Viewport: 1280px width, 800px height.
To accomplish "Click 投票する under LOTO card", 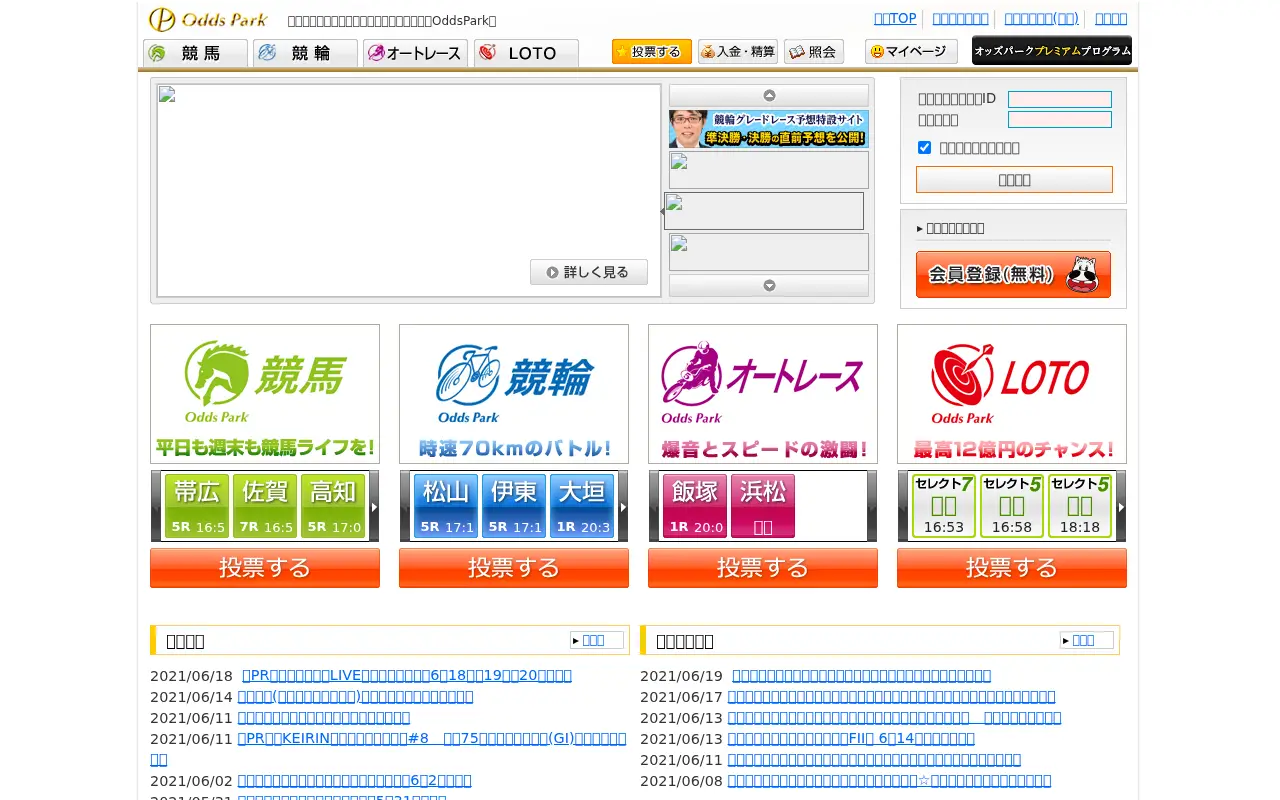I will tap(1012, 568).
